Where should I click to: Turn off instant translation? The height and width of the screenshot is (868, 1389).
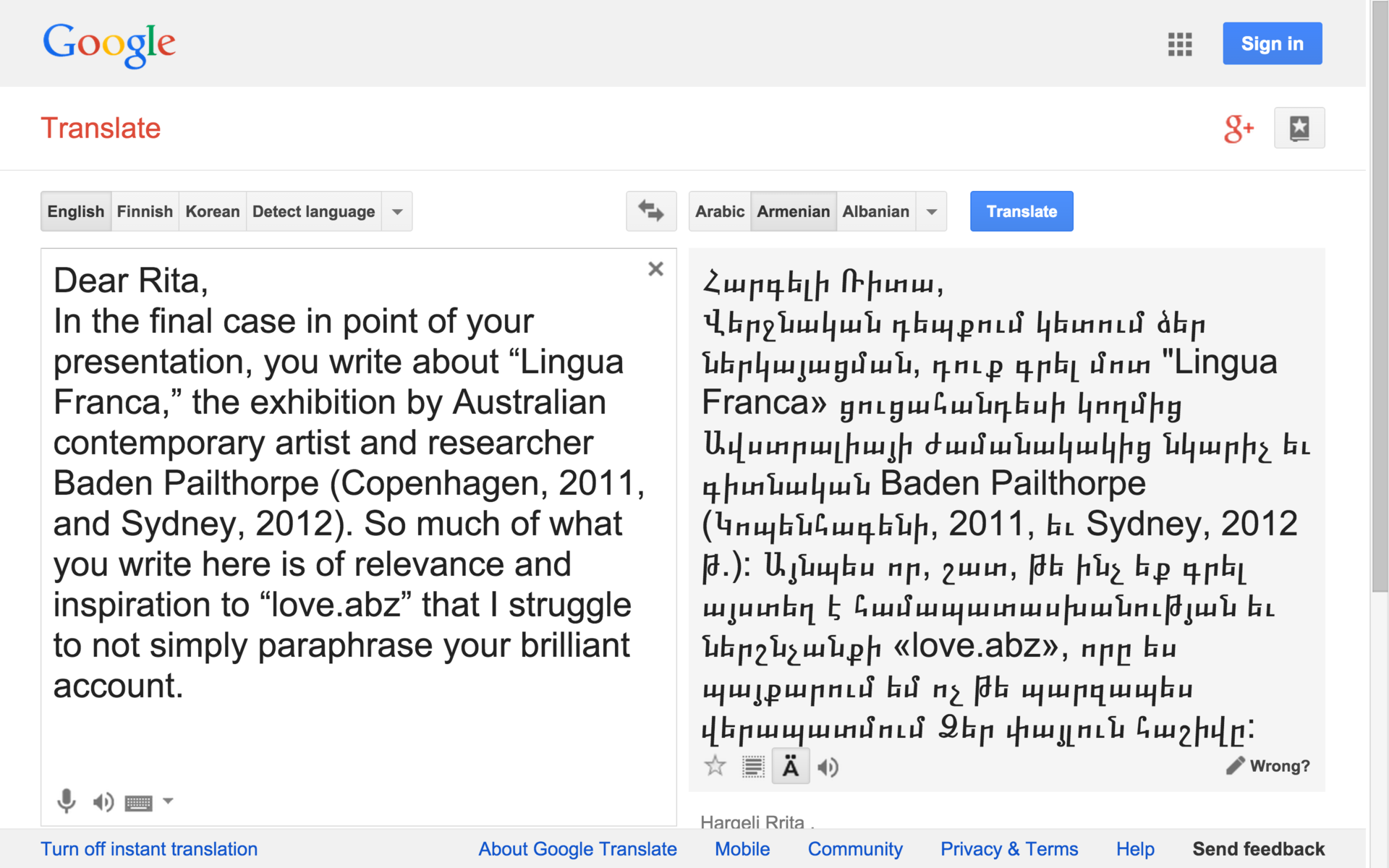[149, 848]
